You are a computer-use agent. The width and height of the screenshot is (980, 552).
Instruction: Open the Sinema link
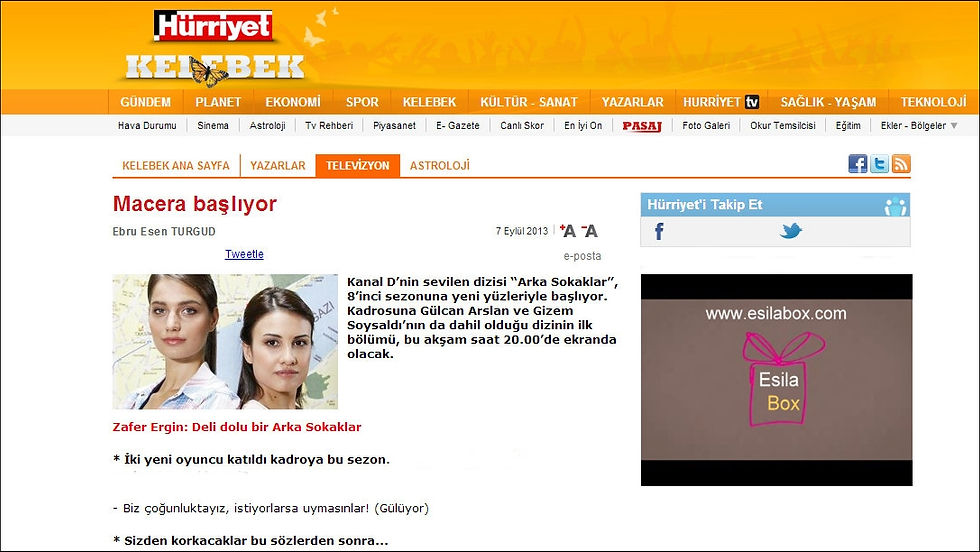(x=212, y=126)
